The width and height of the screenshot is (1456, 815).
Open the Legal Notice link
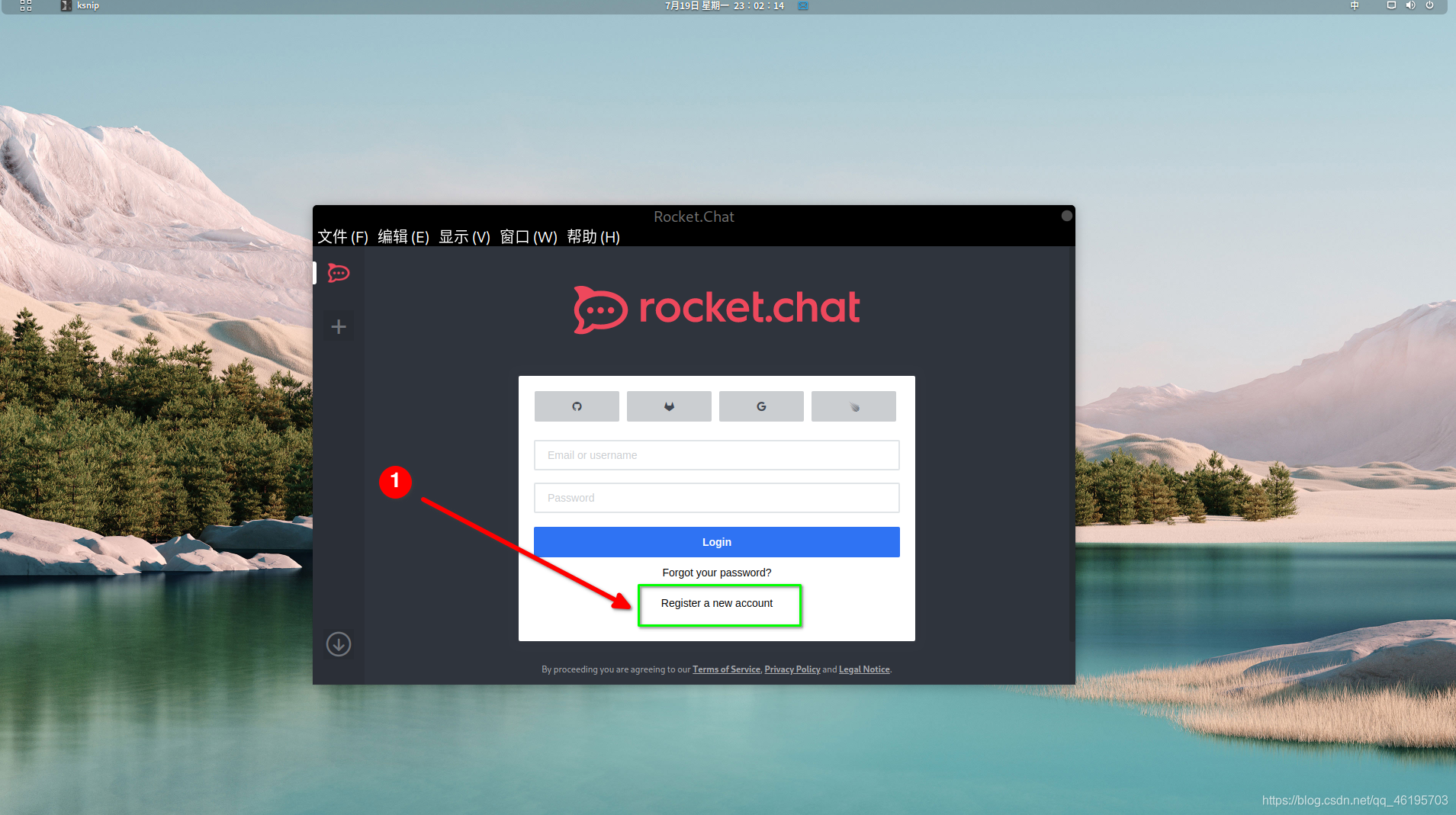[864, 669]
